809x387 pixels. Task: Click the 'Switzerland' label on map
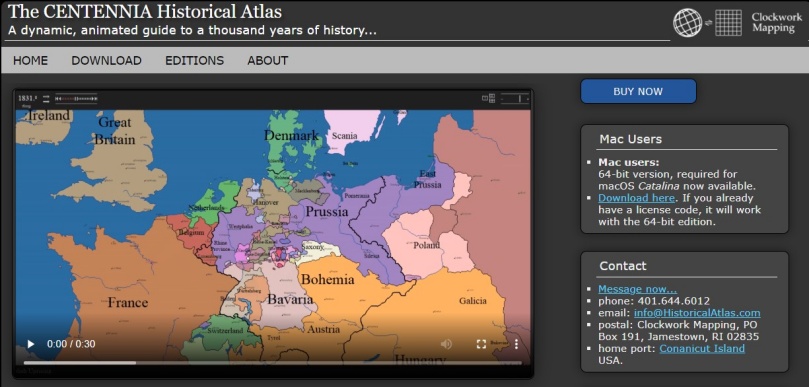225,331
